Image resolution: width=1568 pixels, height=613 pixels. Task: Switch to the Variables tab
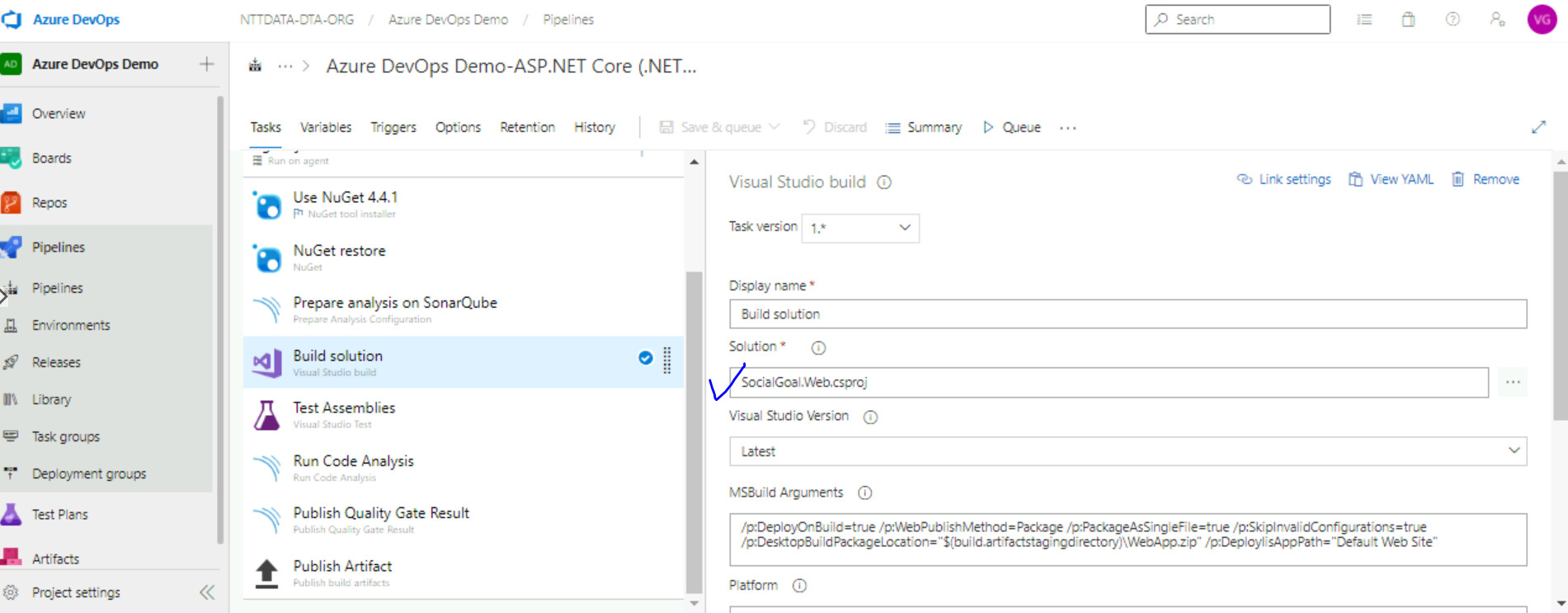325,127
